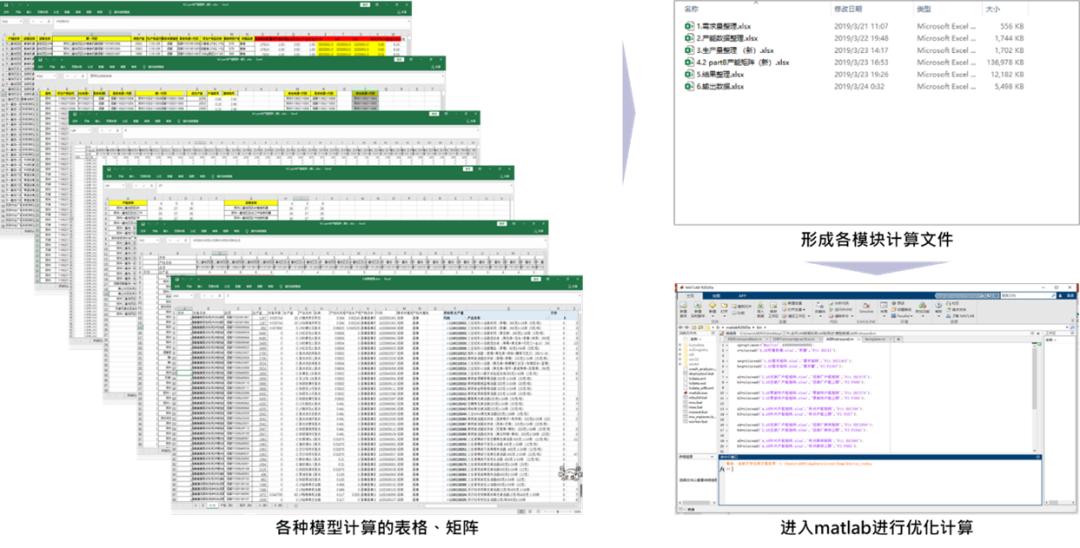Image resolution: width=1080 pixels, height=548 pixels.
Task: Expand the first folder in MATLAB file browser
Action: tap(681, 347)
